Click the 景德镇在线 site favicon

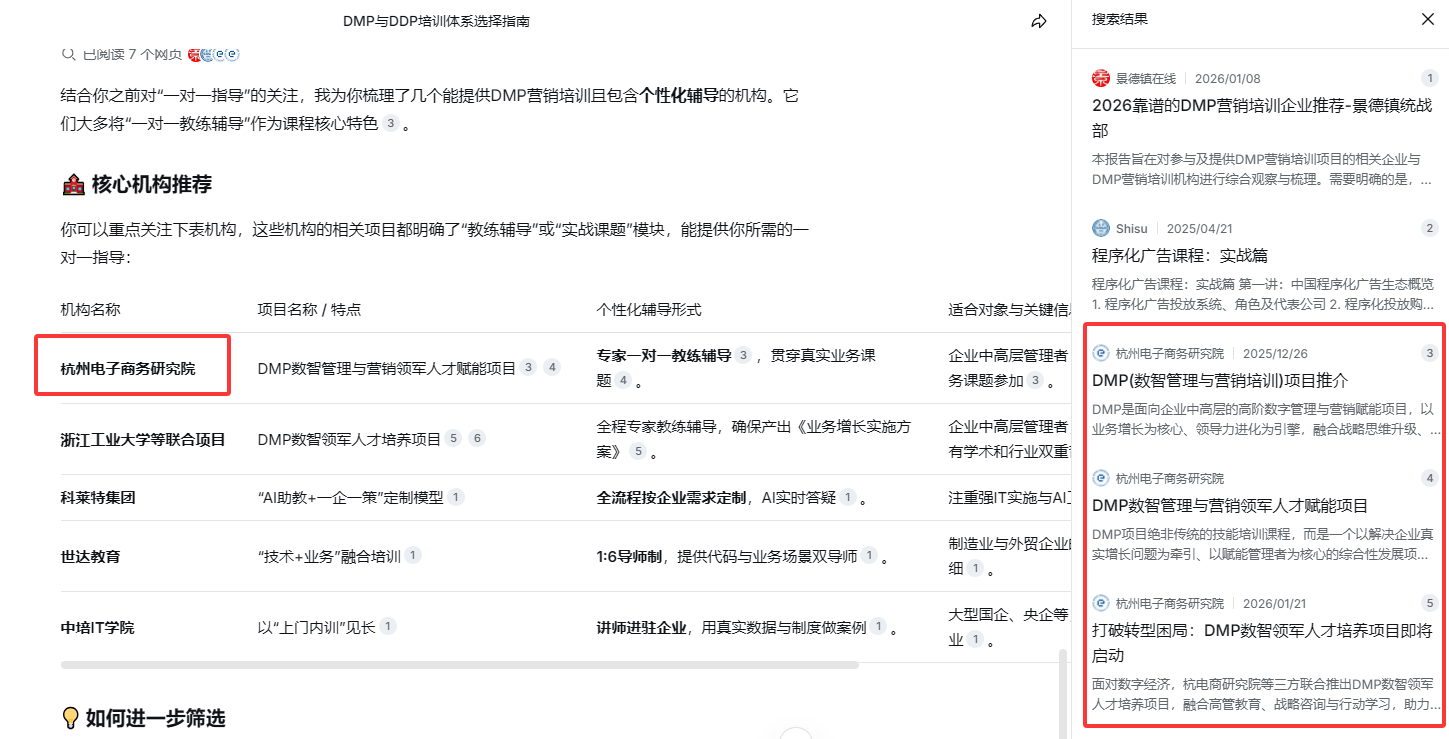1101,78
